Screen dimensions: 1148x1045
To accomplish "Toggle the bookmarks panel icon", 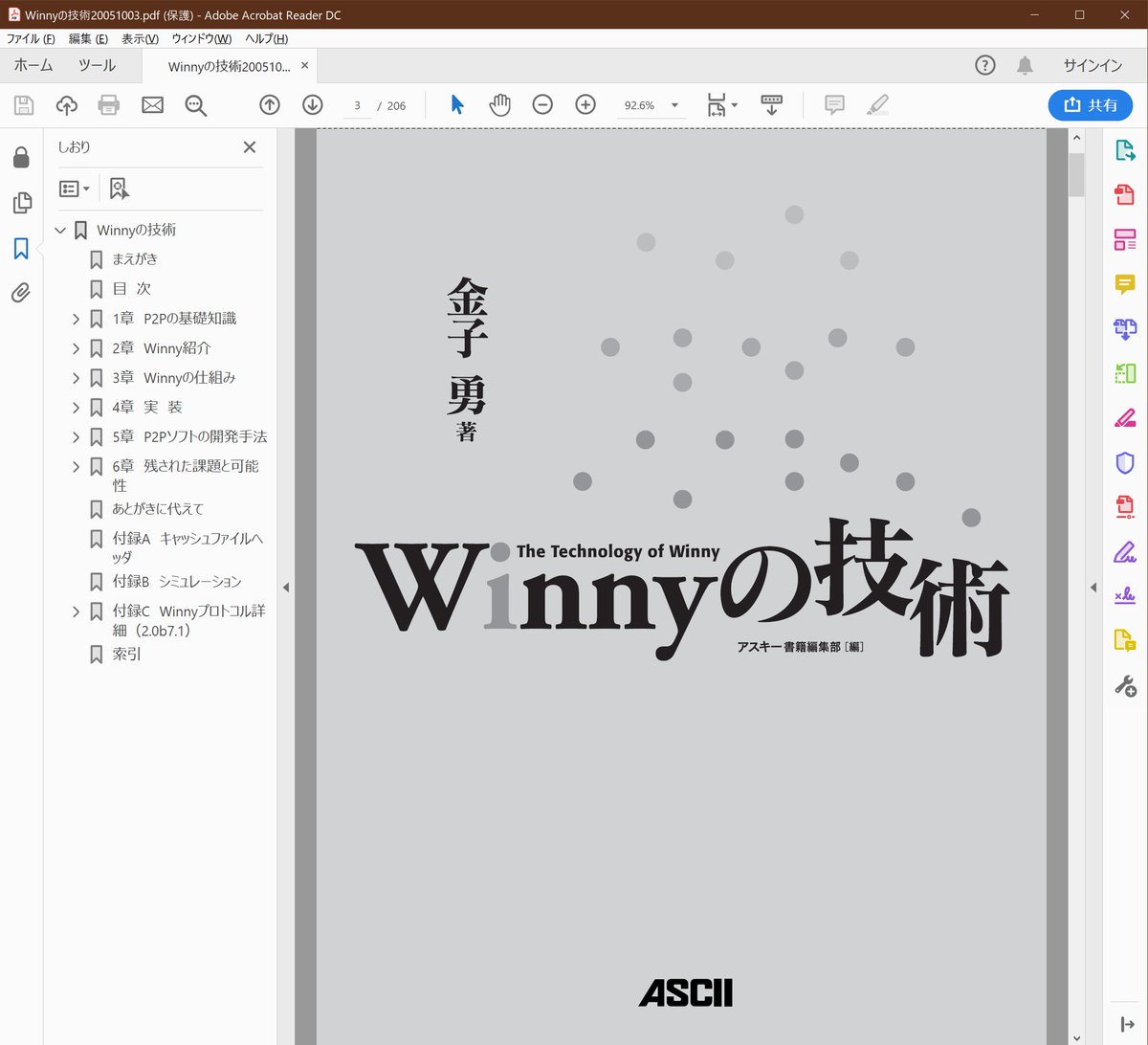I will coord(21,249).
